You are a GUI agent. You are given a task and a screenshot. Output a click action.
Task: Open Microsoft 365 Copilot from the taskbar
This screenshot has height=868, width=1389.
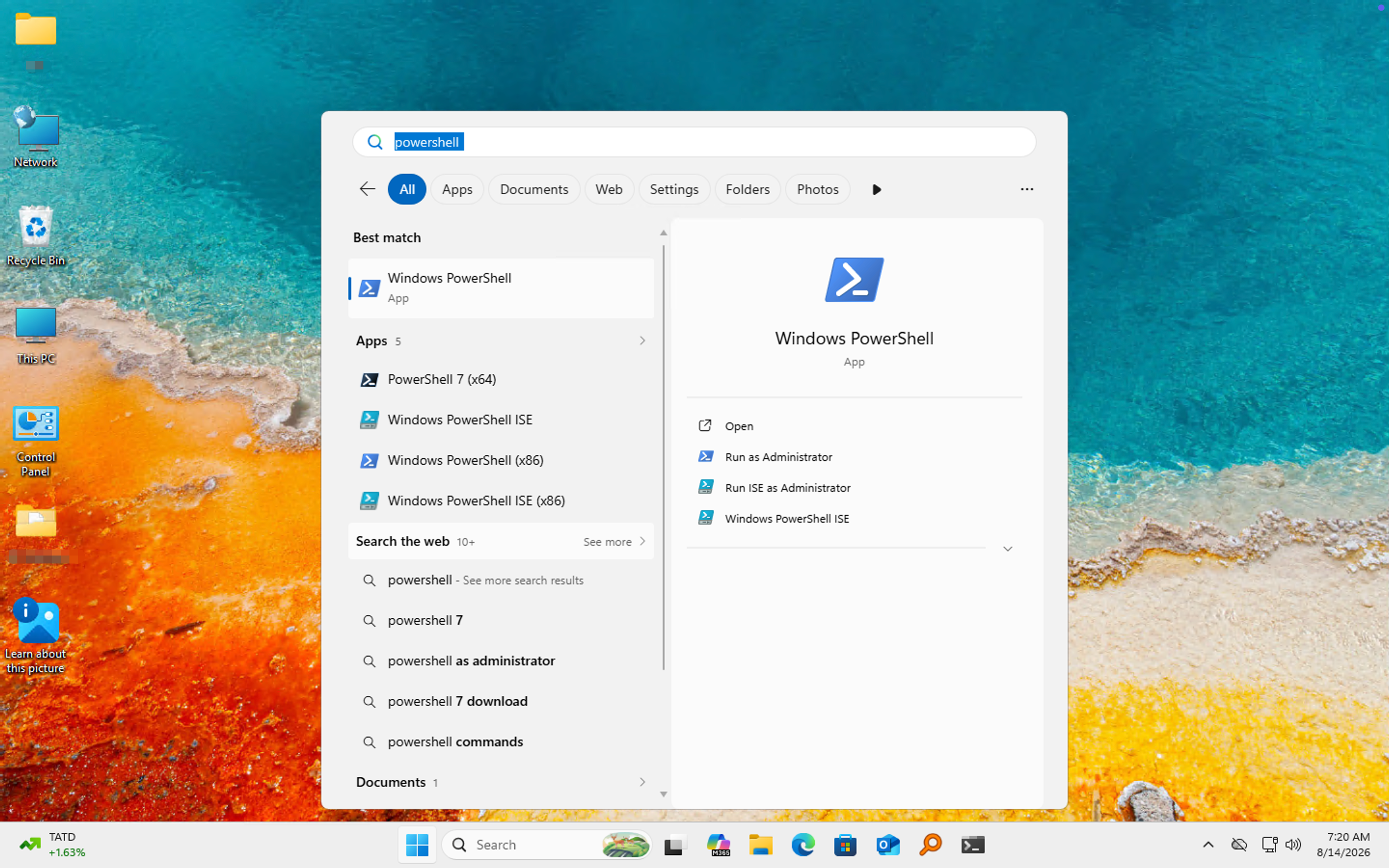point(718,845)
